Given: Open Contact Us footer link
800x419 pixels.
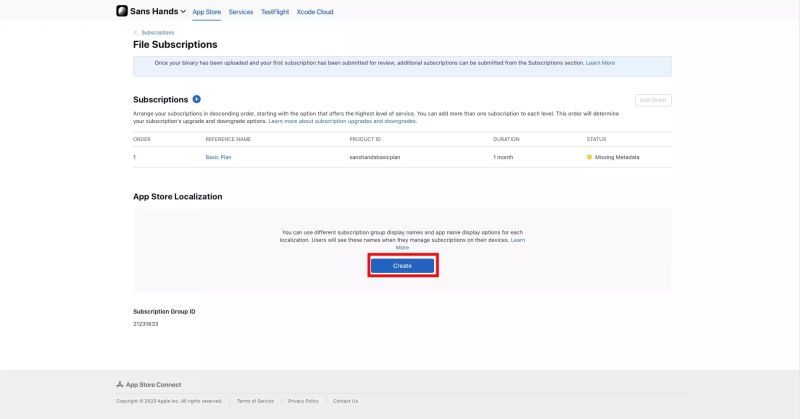Looking at the screenshot, I should click(x=345, y=401).
